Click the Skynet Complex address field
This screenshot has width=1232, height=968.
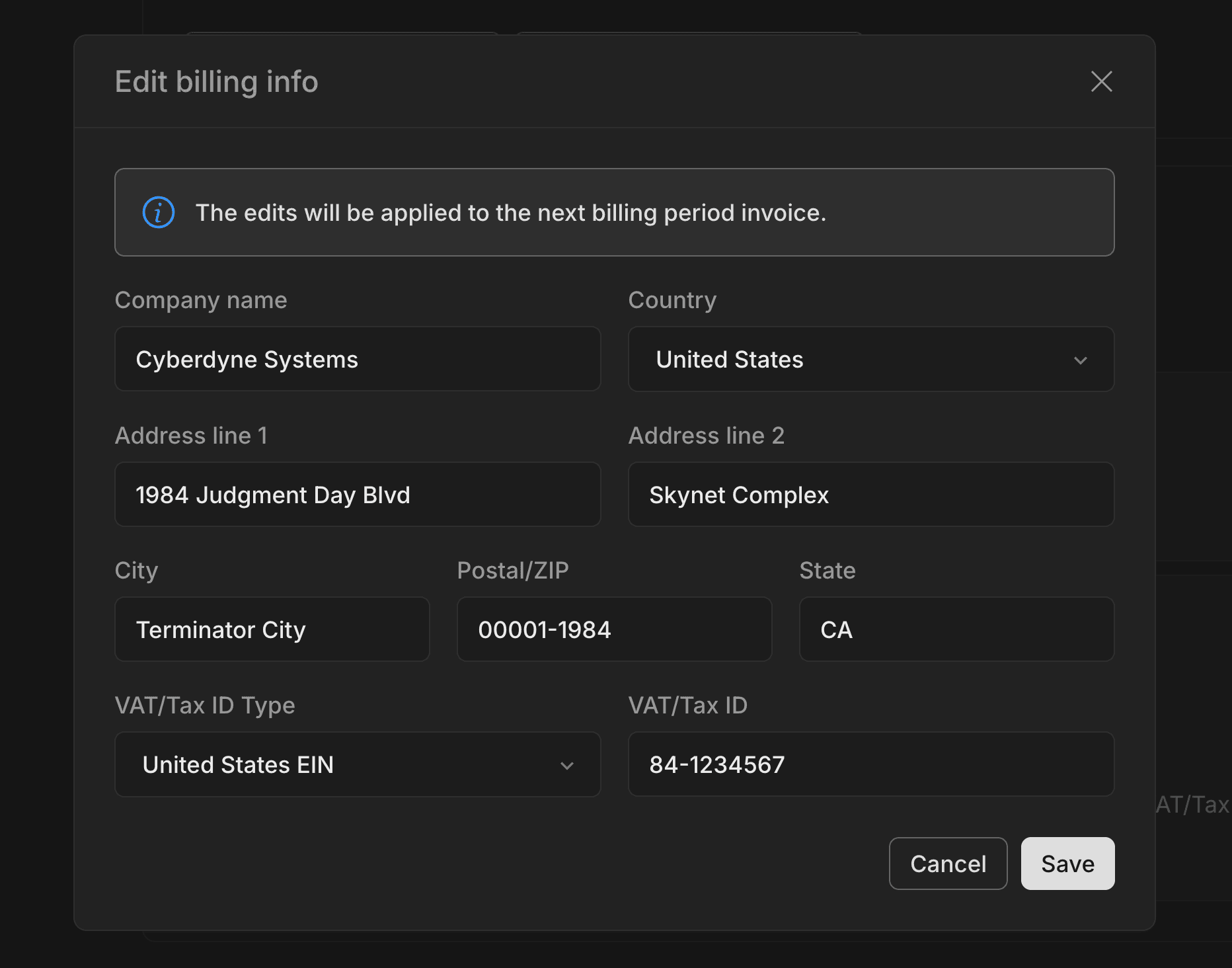click(870, 495)
